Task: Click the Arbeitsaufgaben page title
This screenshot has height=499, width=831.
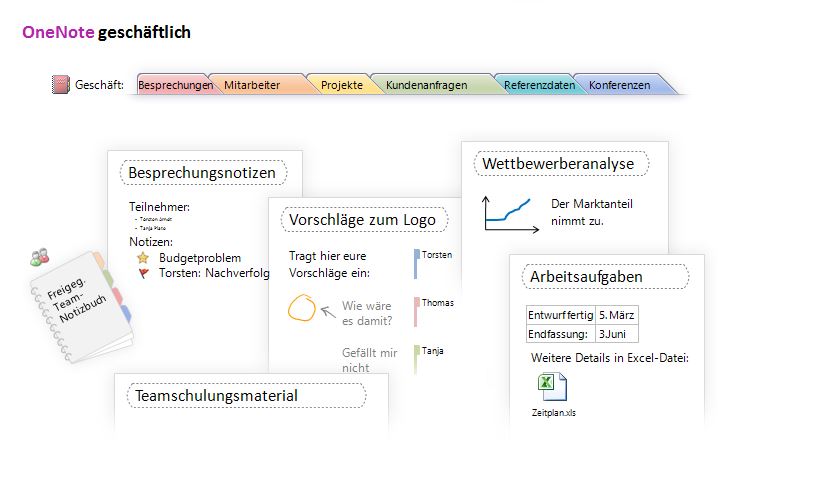Action: click(586, 277)
